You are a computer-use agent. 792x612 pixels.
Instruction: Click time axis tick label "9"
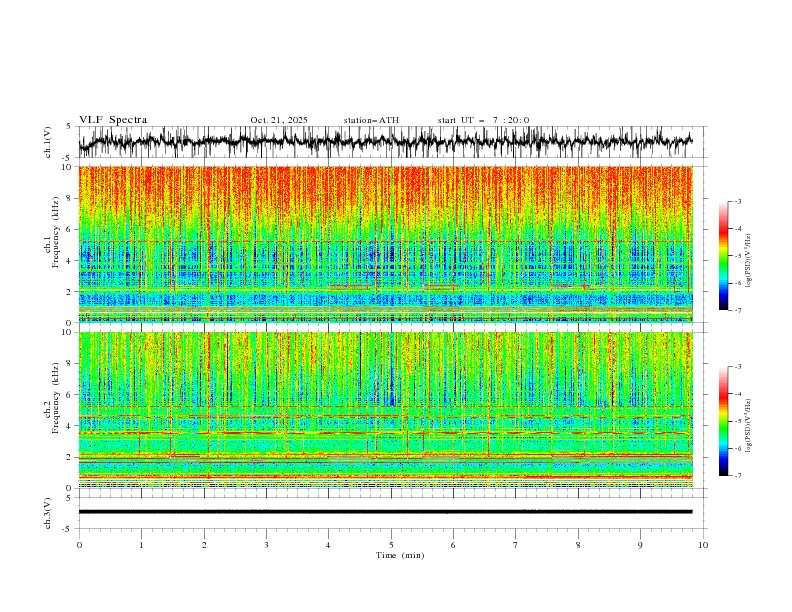coord(640,545)
